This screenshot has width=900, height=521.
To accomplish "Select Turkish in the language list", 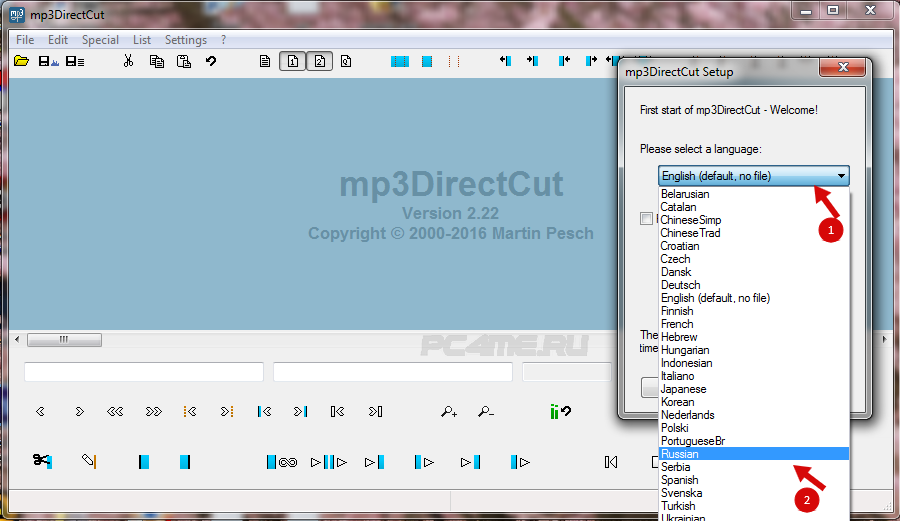I will 754,506.
